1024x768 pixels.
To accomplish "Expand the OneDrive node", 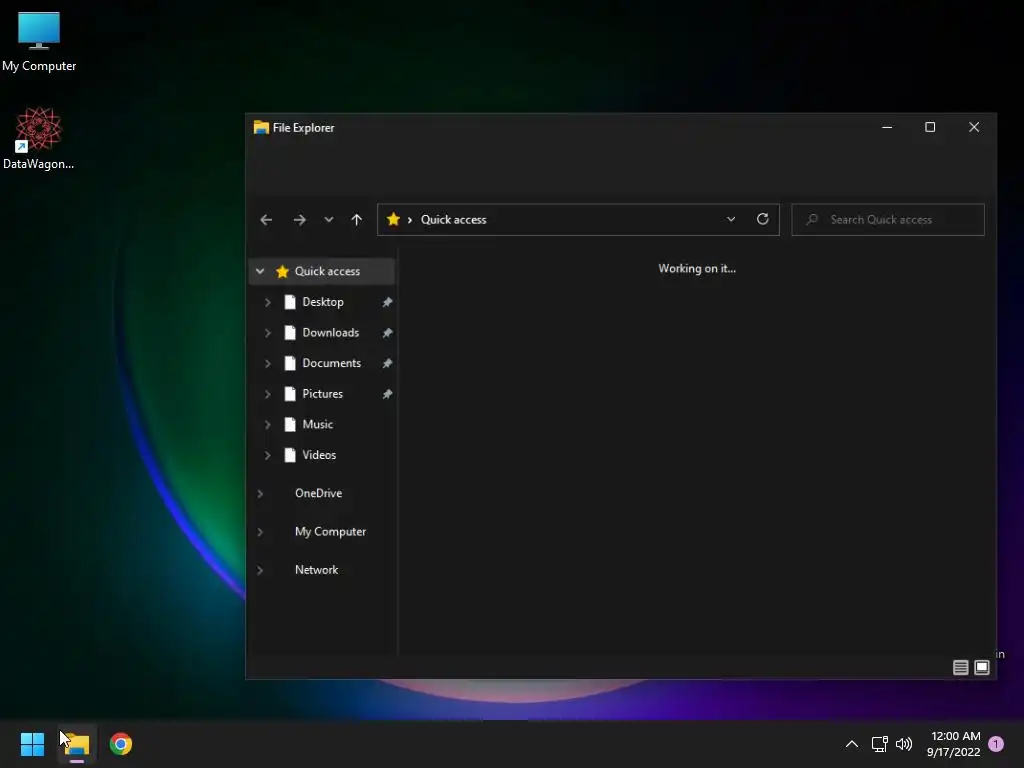I will pyautogui.click(x=260, y=494).
